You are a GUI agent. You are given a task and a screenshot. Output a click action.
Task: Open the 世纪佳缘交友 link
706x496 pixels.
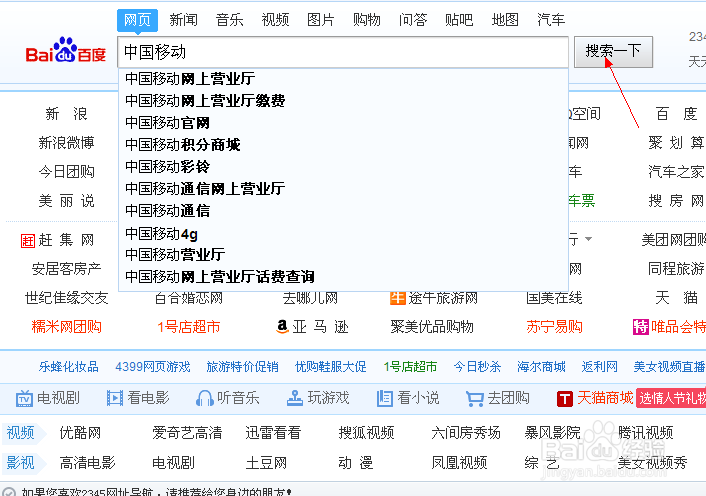[x=66, y=298]
